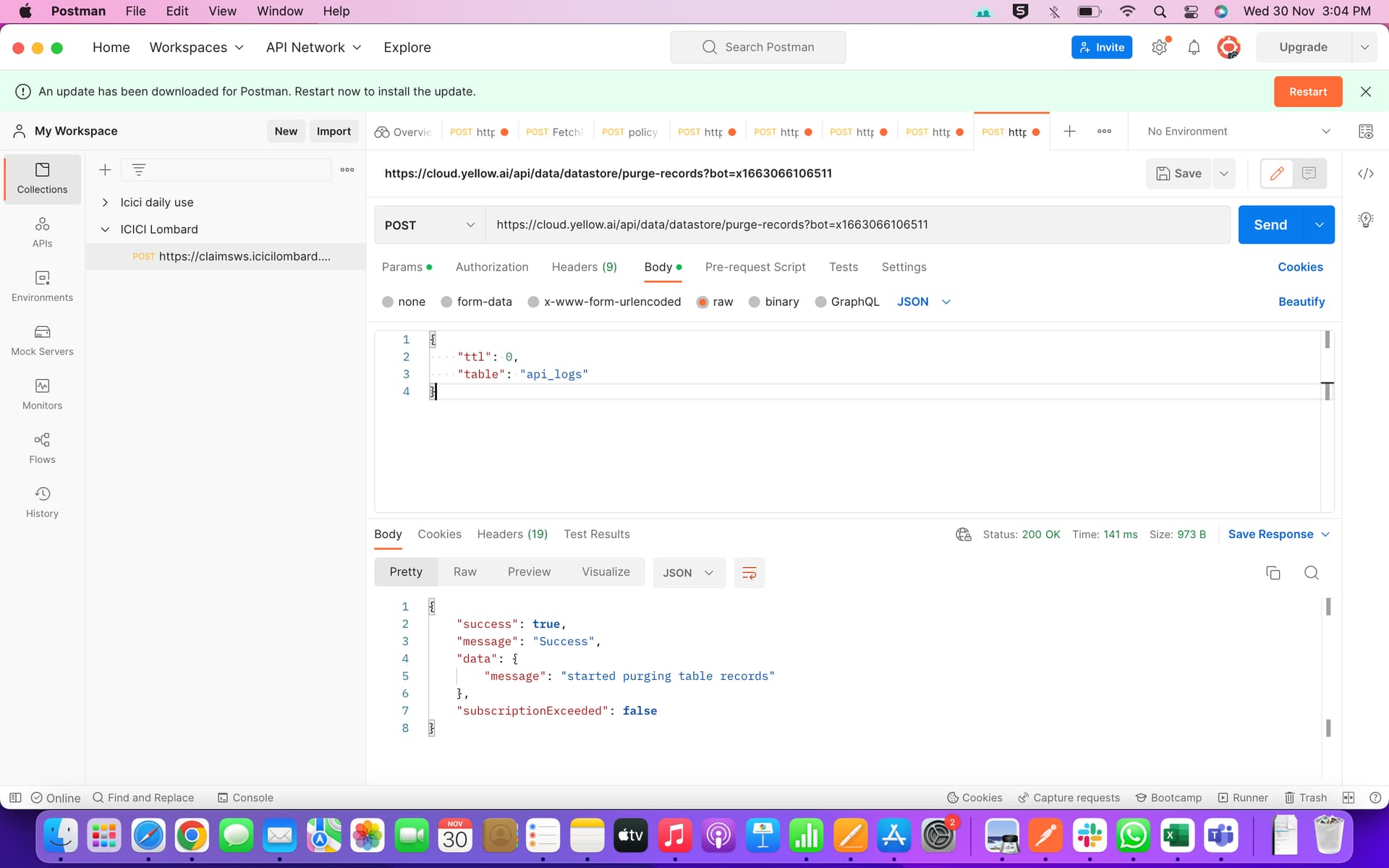
Task: Open Postman settings gear icon
Action: (x=1159, y=47)
